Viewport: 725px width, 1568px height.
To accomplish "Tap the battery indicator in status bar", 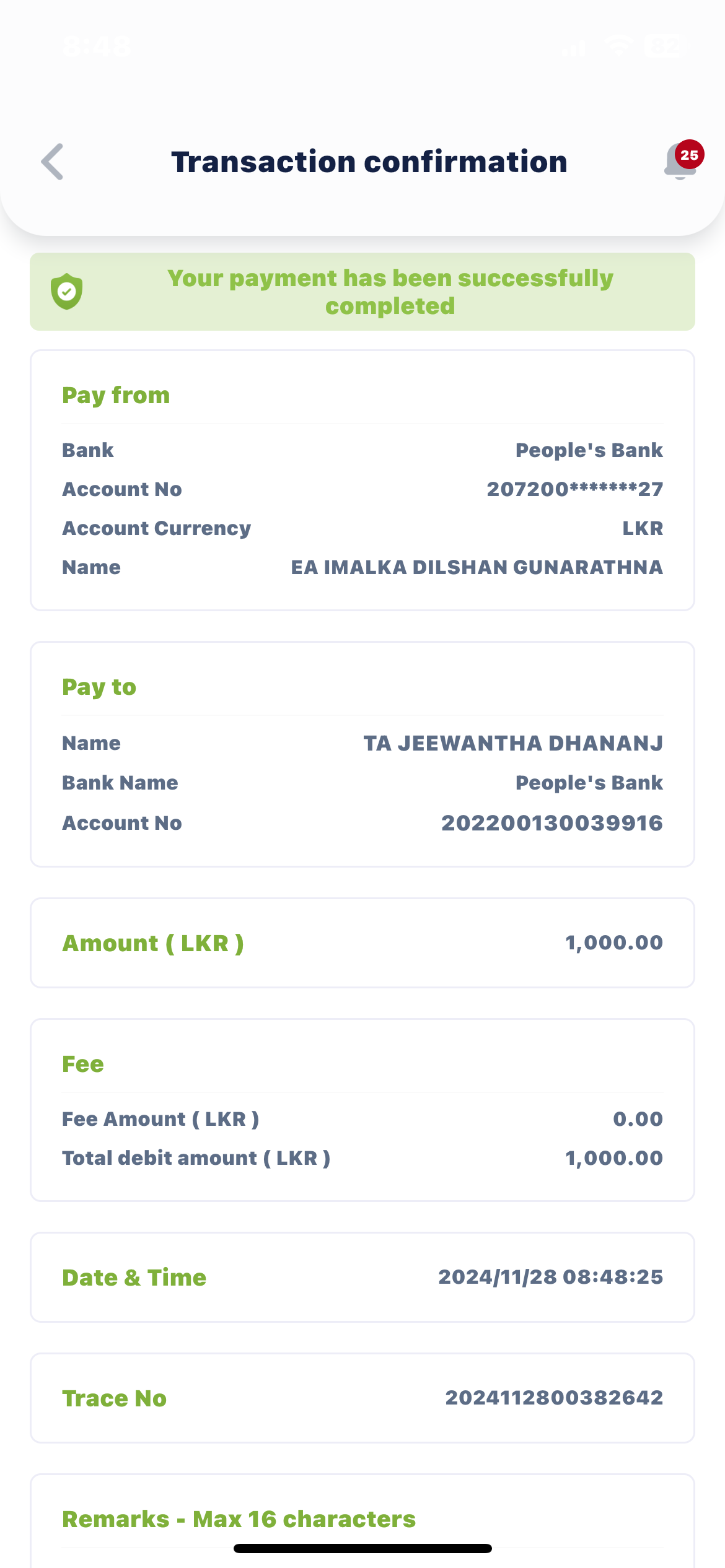I will (665, 46).
